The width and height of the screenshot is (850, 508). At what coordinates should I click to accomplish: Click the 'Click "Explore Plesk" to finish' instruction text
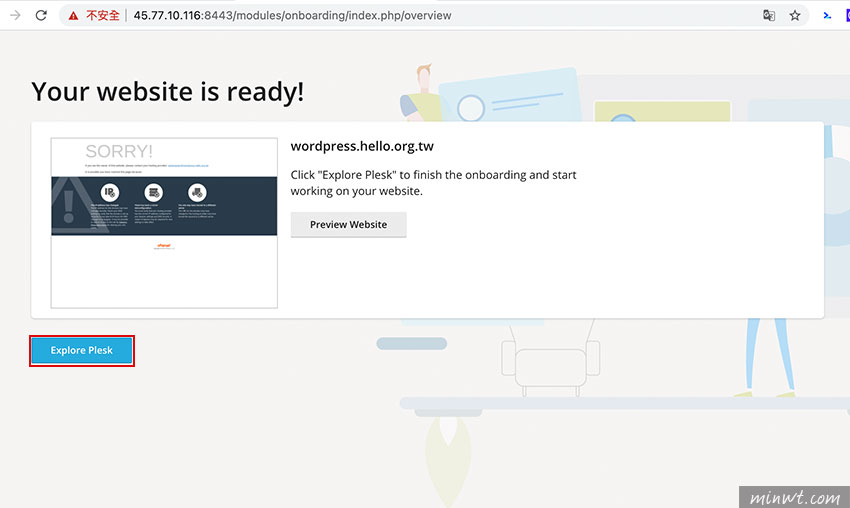433,183
